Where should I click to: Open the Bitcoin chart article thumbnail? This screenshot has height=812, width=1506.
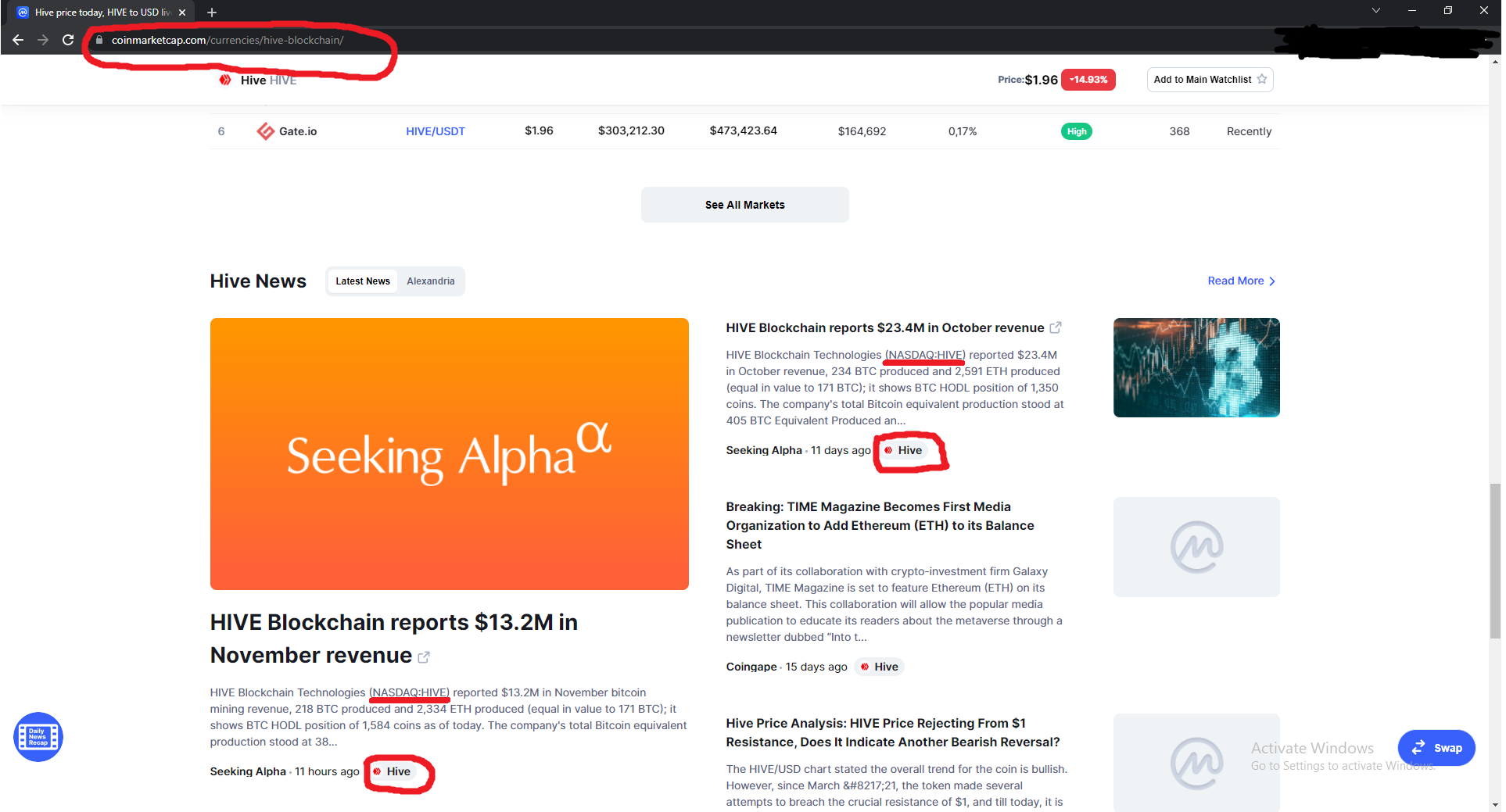tap(1196, 367)
